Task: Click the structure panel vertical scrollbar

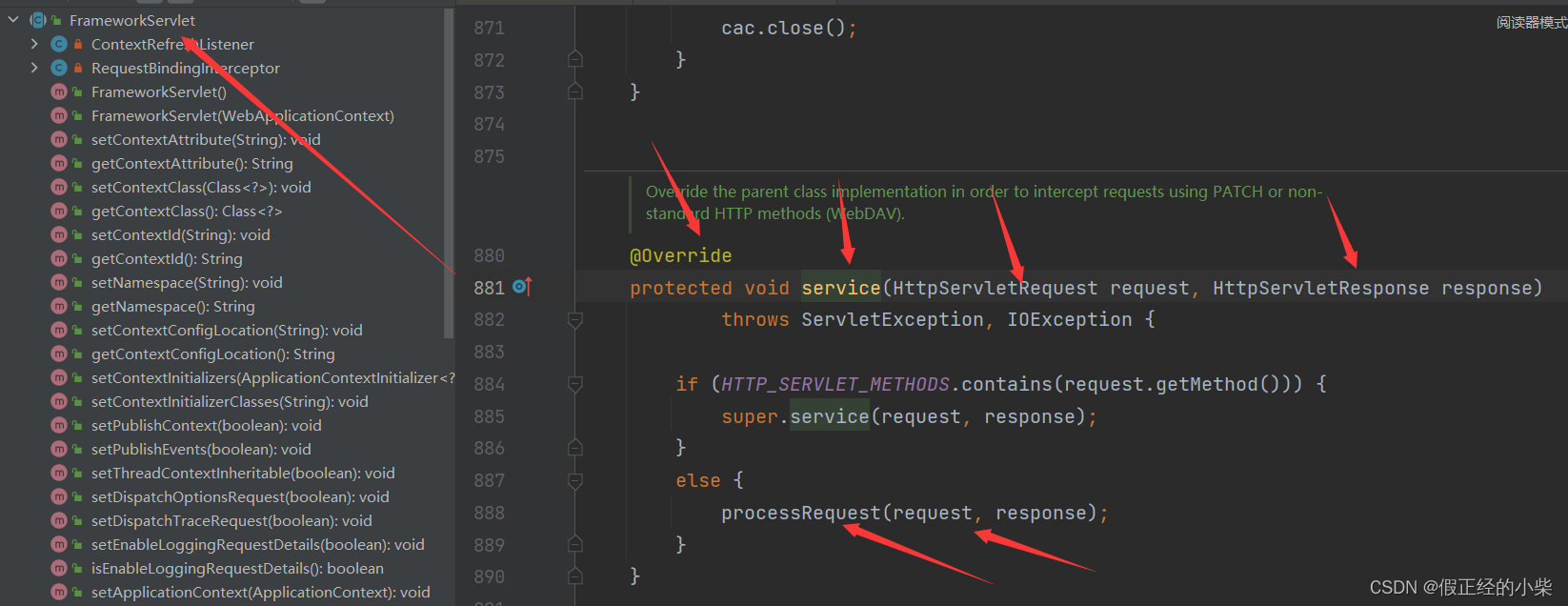Action: 449,172
